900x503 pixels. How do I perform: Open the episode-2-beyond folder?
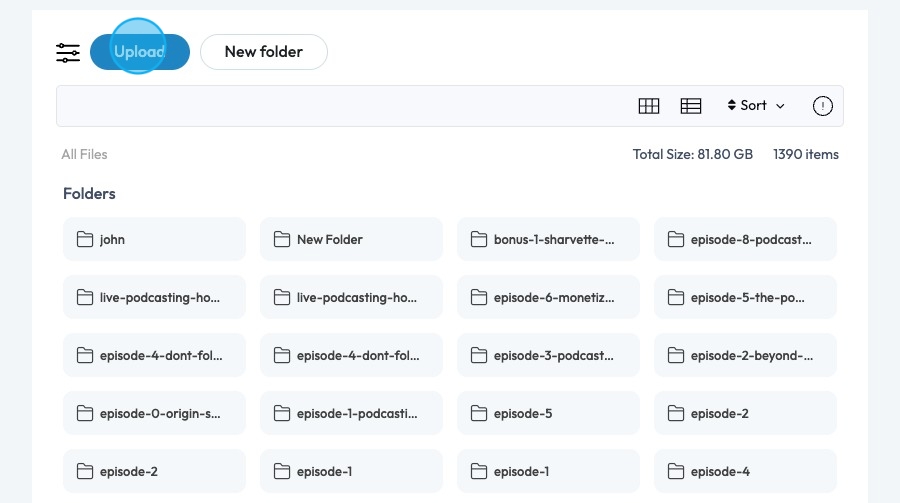[745, 356]
